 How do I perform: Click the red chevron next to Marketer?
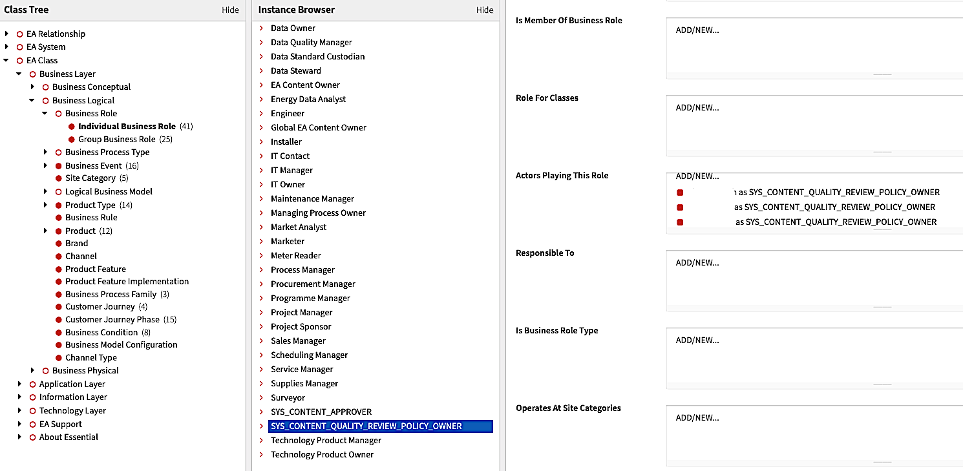tap(261, 242)
